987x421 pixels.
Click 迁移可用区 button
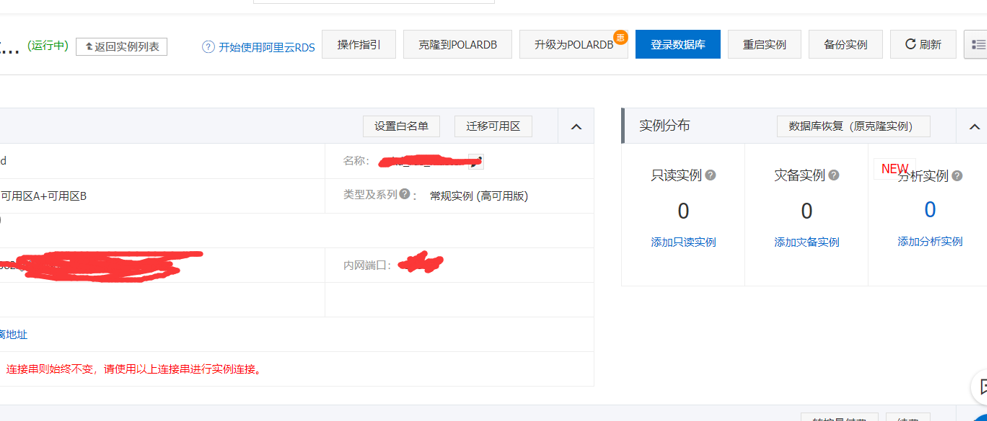point(493,126)
